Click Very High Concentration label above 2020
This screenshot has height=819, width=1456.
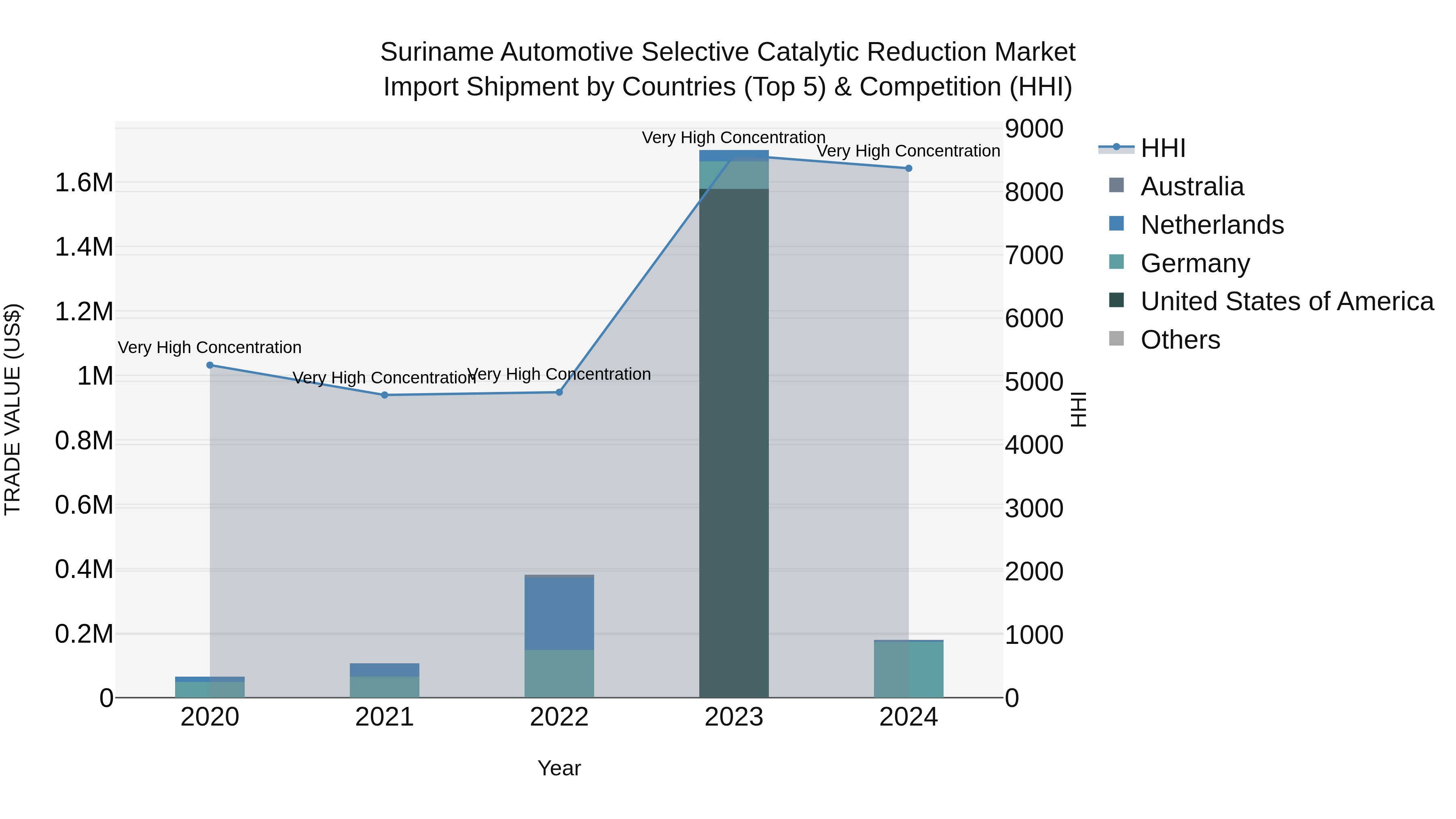[210, 347]
